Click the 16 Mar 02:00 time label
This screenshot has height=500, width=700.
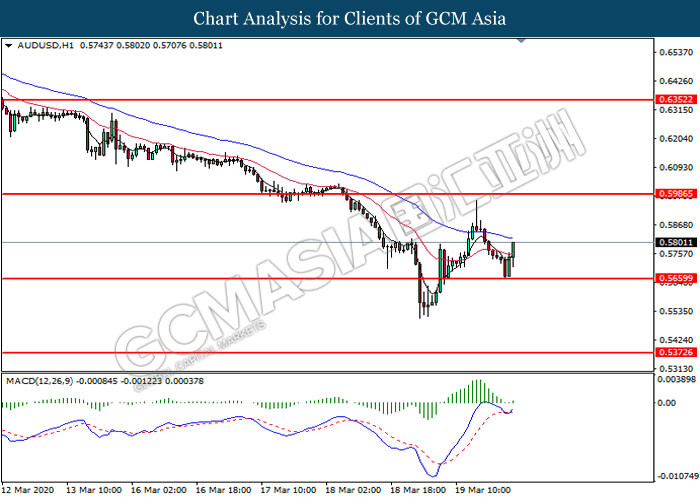coord(159,490)
